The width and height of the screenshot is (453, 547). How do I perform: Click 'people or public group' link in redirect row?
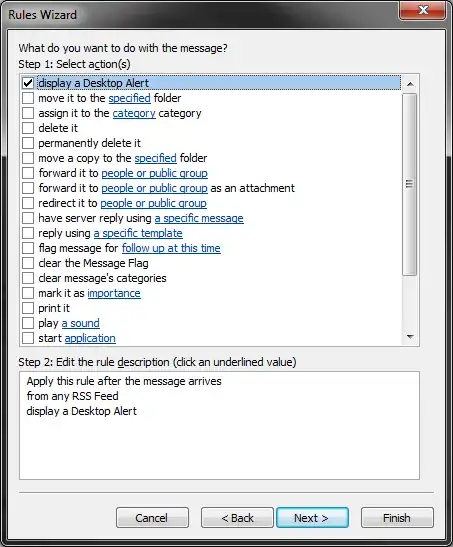point(153,203)
